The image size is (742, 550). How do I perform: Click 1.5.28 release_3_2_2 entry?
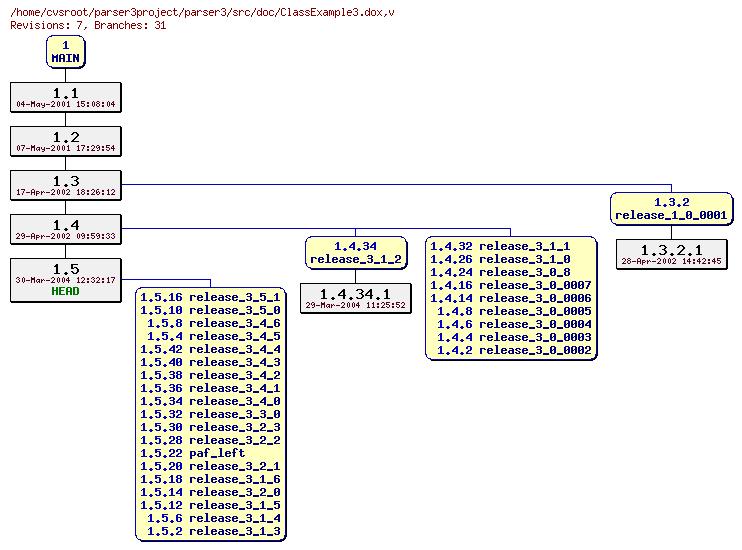210,441
